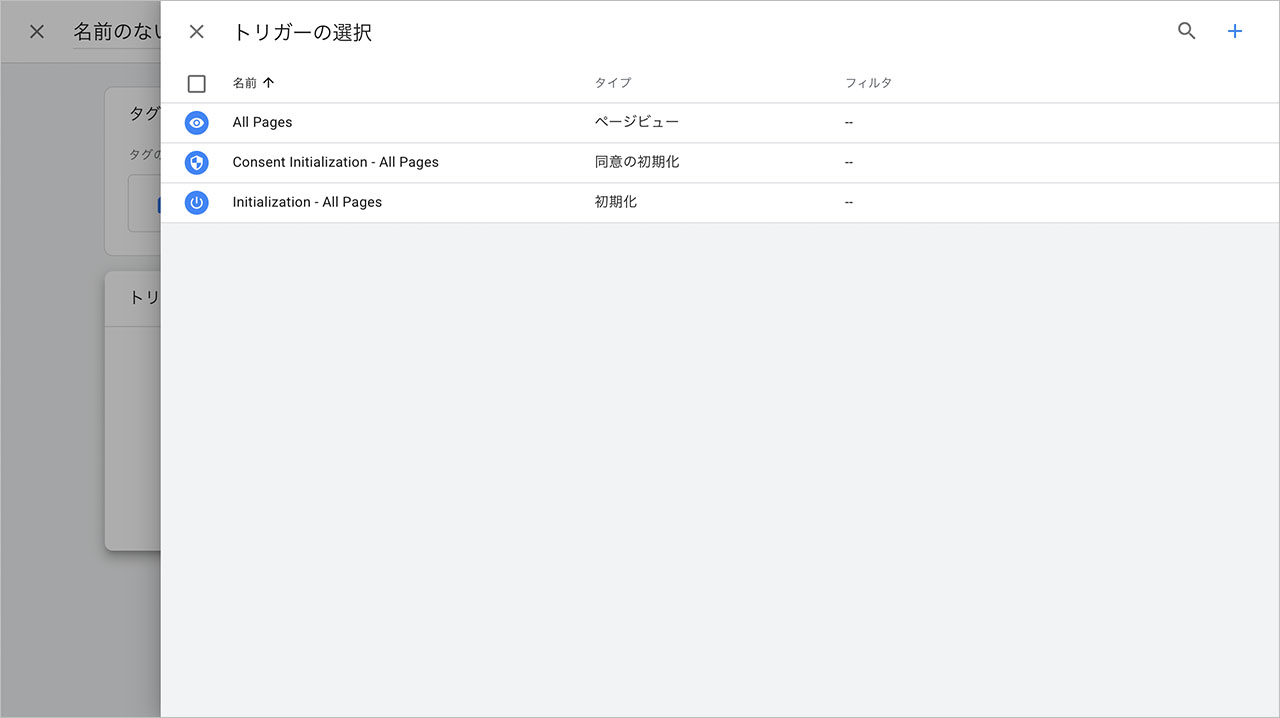Viewport: 1280px width, 718px height.
Task: Click the sort arrow next to 名前
Action: pyautogui.click(x=268, y=83)
